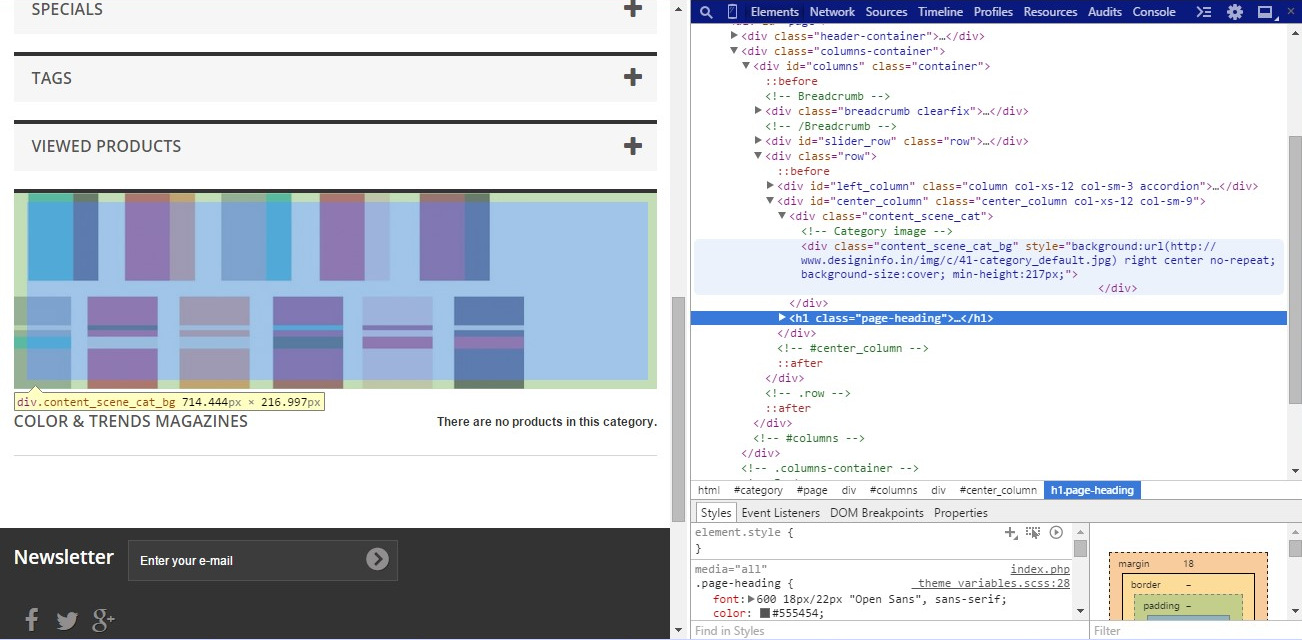The width and height of the screenshot is (1302, 640).
Task: Toggle element state icon in Styles
Action: 1033,533
